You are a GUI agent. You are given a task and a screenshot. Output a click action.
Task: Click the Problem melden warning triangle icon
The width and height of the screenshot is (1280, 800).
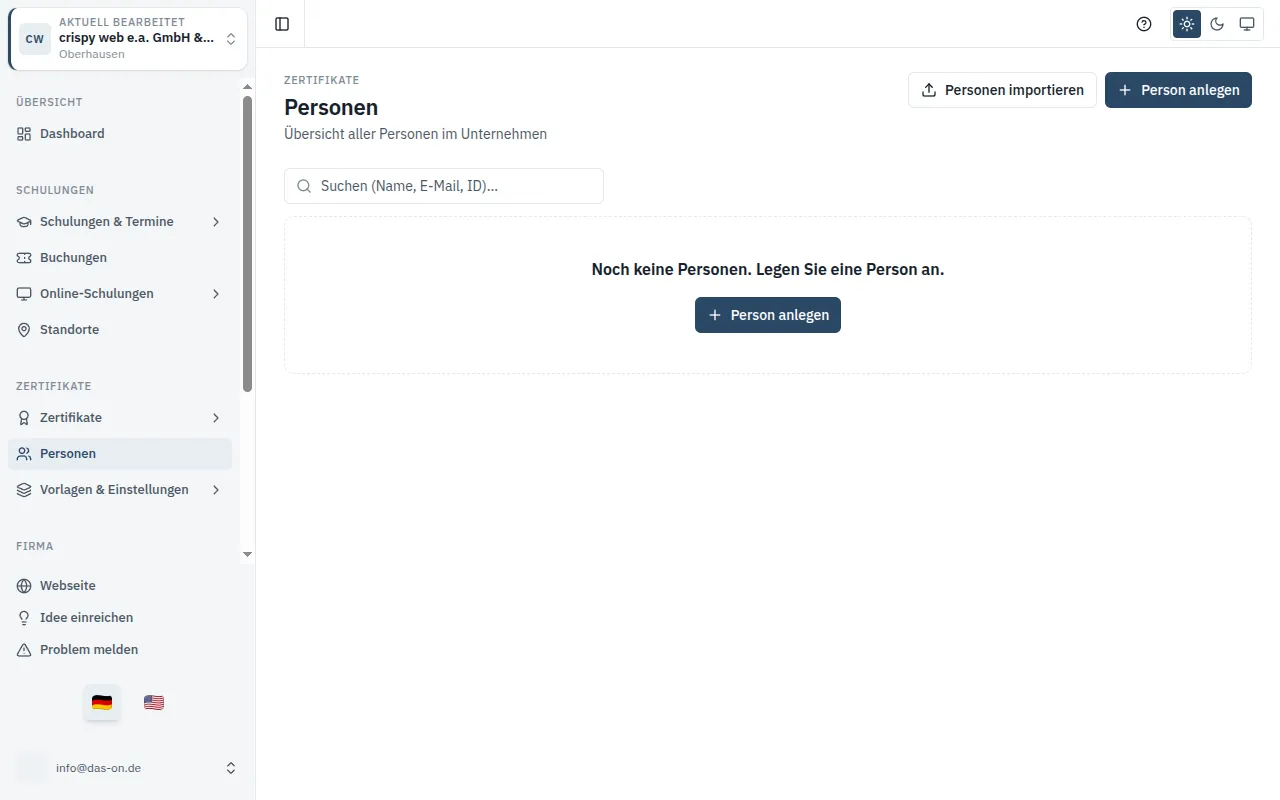point(24,650)
